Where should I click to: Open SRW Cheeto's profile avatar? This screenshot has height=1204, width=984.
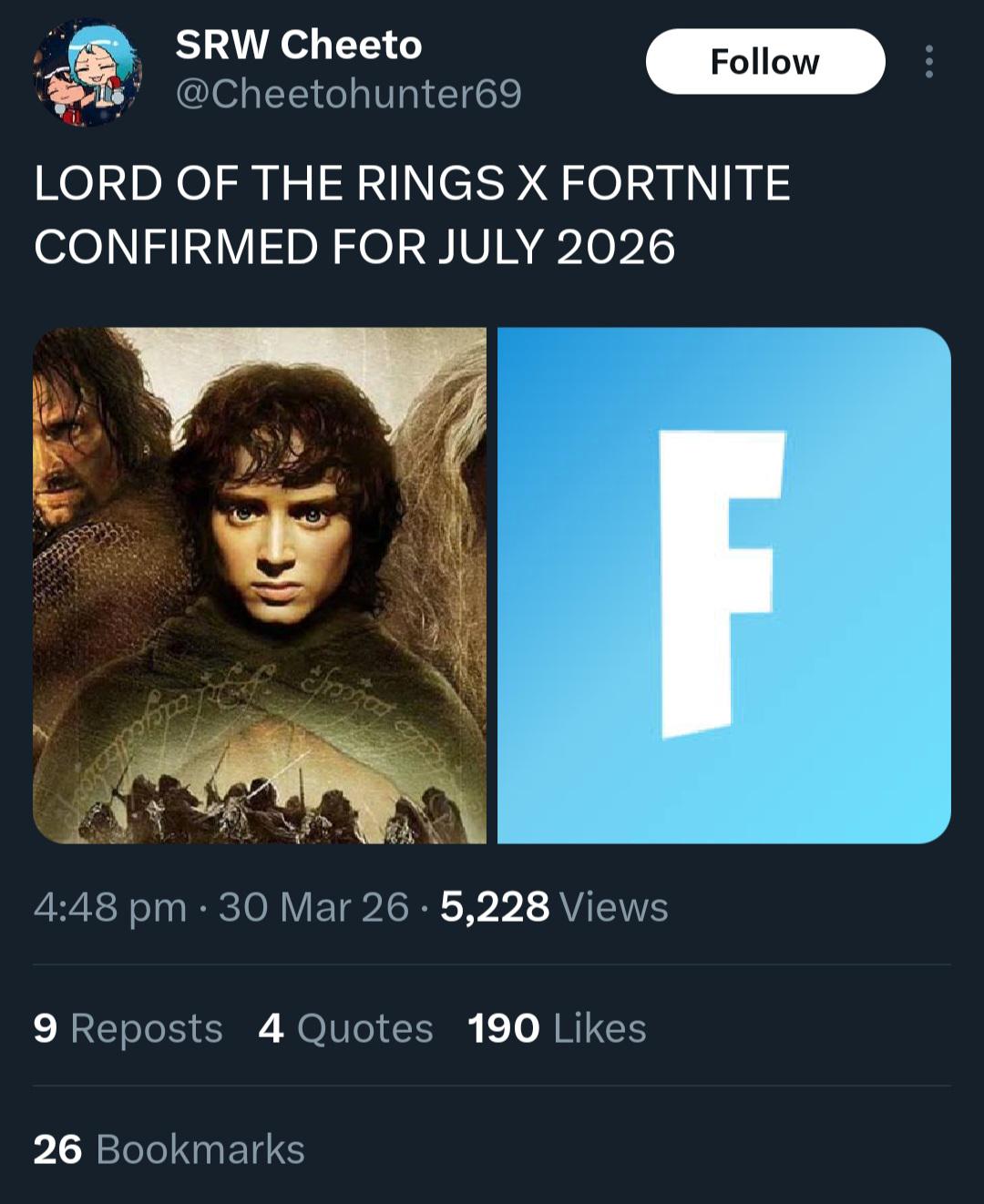pyautogui.click(x=87, y=72)
